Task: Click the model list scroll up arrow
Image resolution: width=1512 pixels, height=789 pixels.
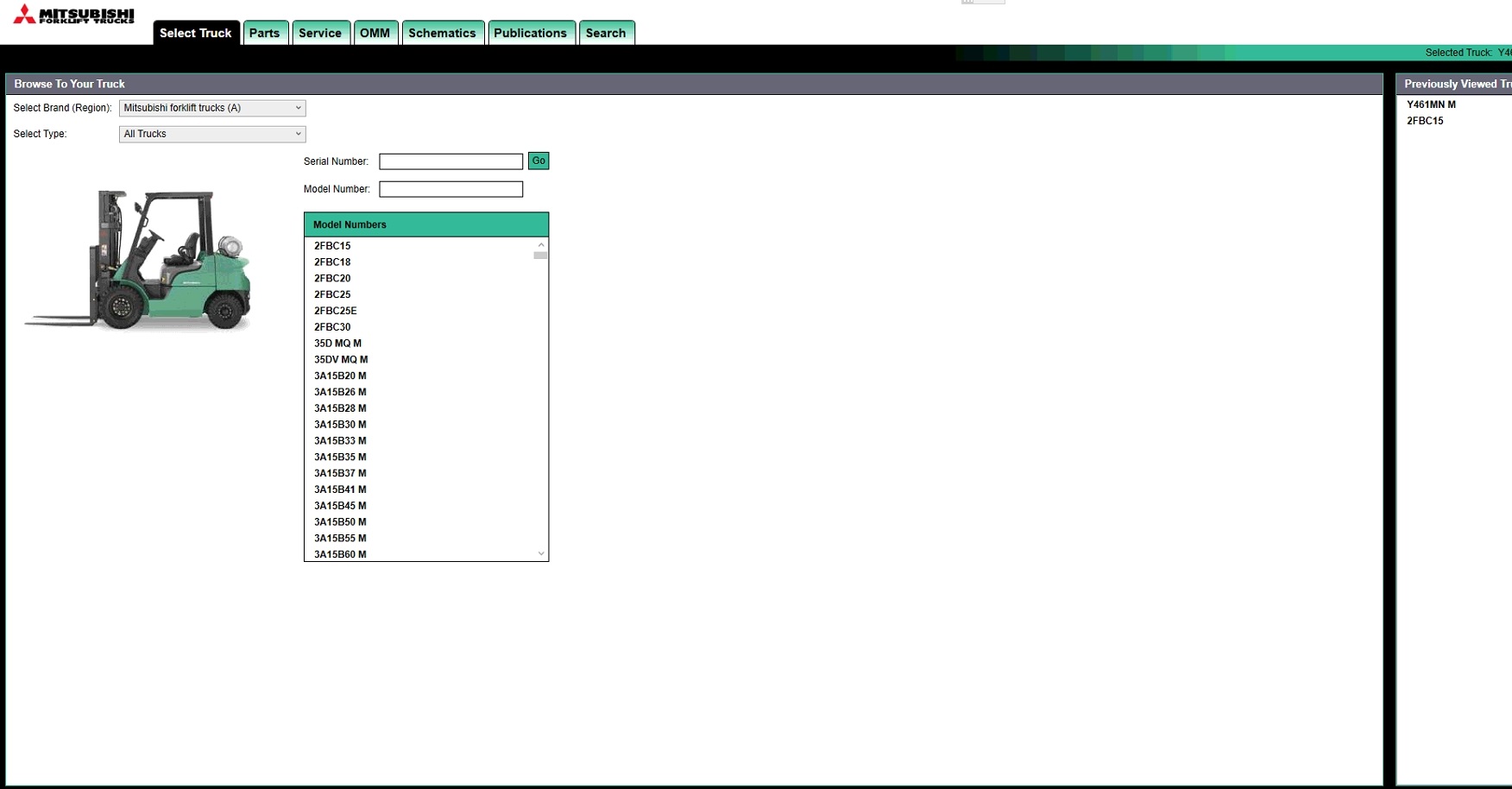Action: pyautogui.click(x=541, y=245)
